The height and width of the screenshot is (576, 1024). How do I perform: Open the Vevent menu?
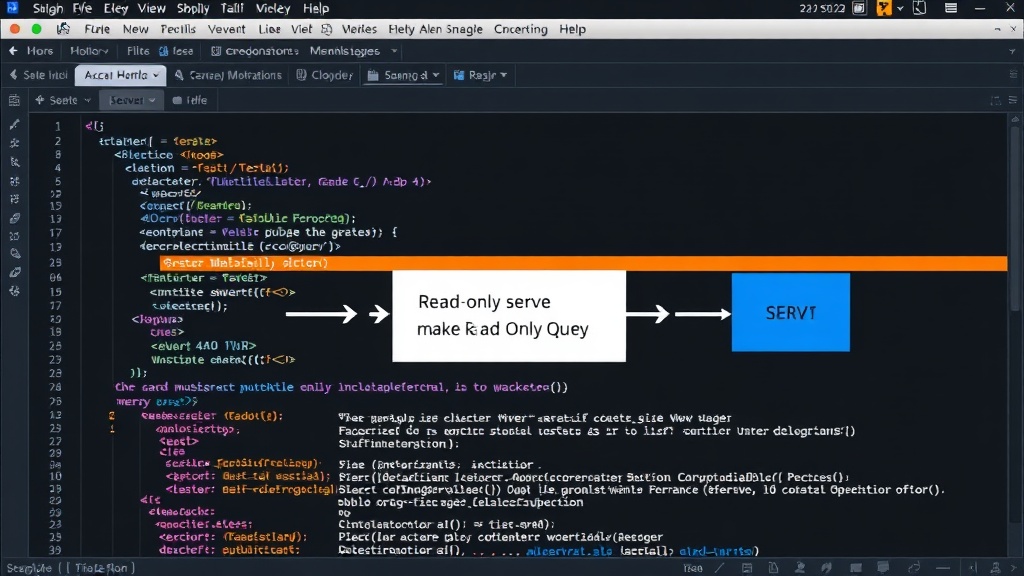[226, 29]
